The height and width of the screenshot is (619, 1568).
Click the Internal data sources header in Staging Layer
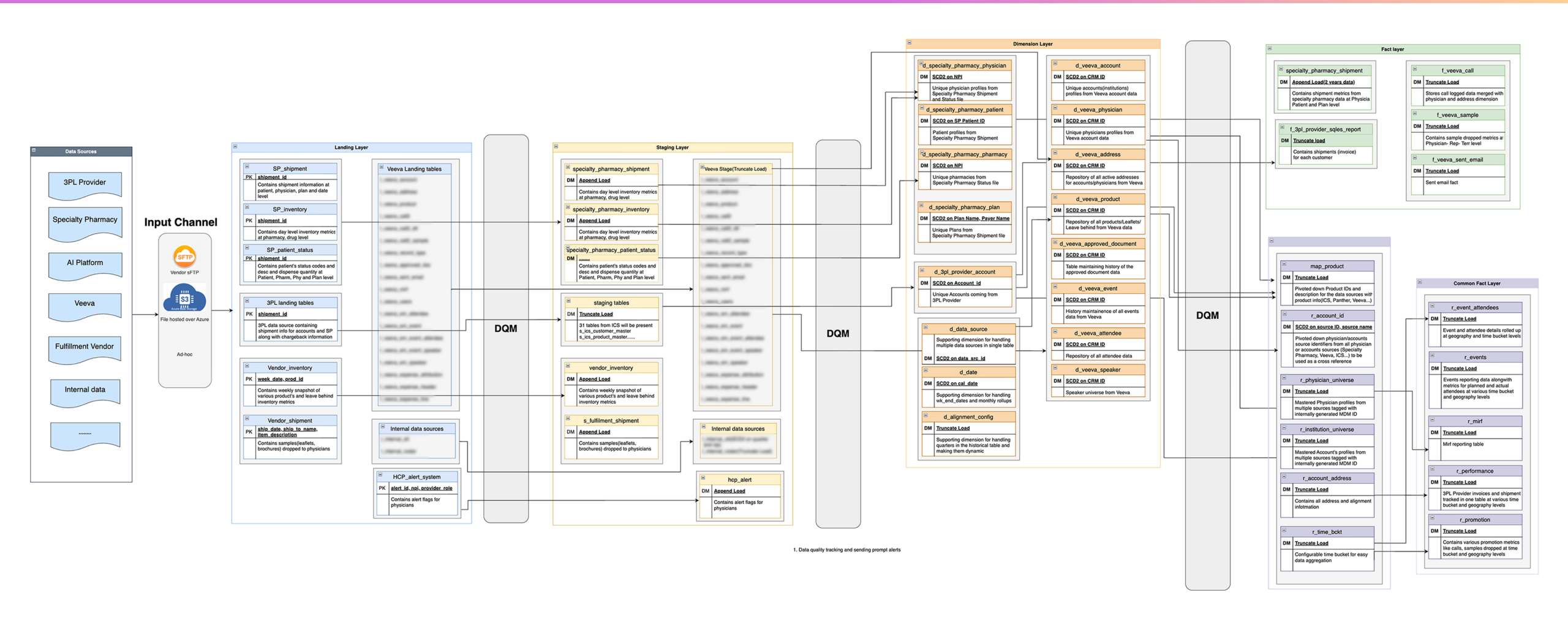click(x=738, y=429)
